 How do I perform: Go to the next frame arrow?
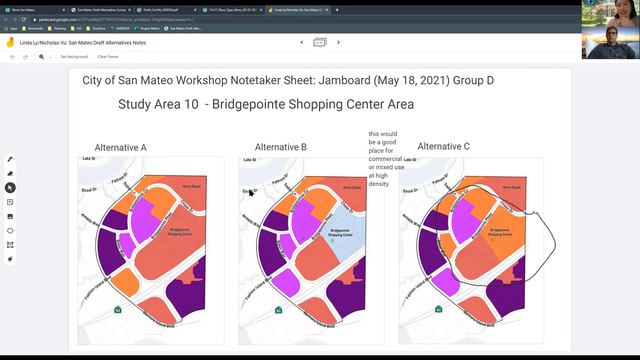pos(338,42)
